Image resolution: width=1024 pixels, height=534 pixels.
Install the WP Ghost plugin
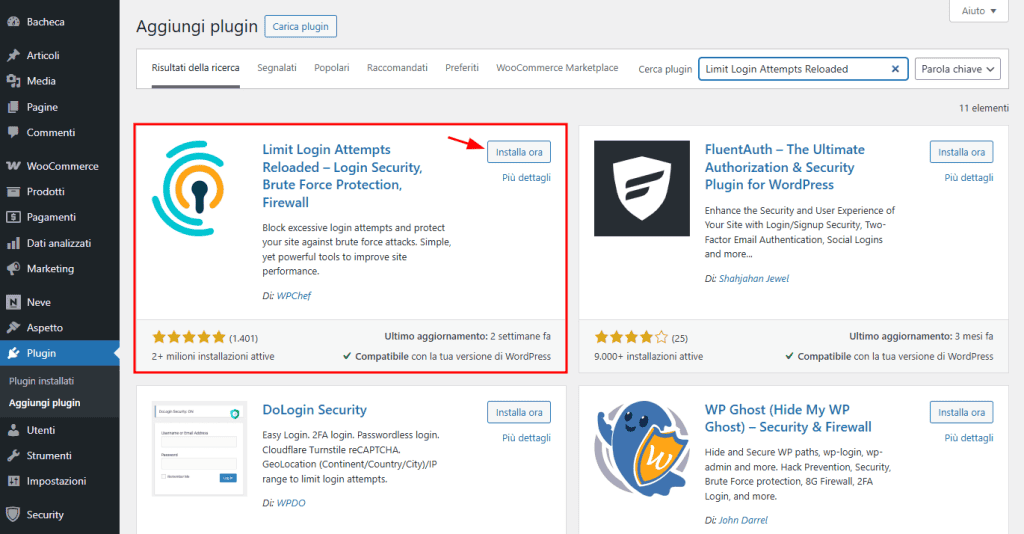(x=961, y=413)
